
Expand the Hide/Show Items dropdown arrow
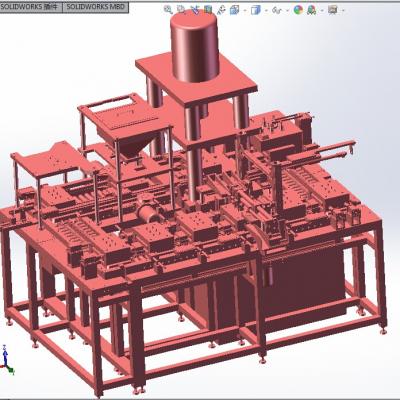[x=287, y=11]
